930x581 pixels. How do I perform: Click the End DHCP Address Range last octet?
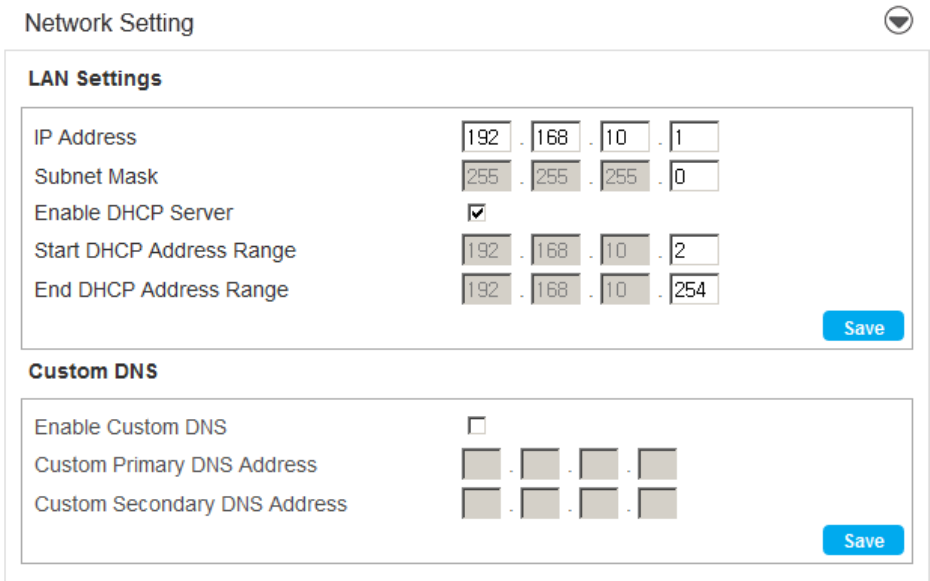pos(694,290)
